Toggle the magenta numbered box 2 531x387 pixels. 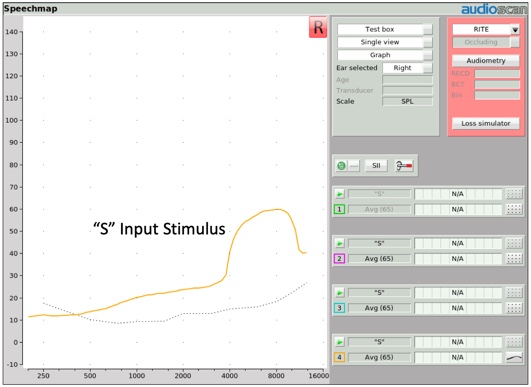[x=339, y=259]
